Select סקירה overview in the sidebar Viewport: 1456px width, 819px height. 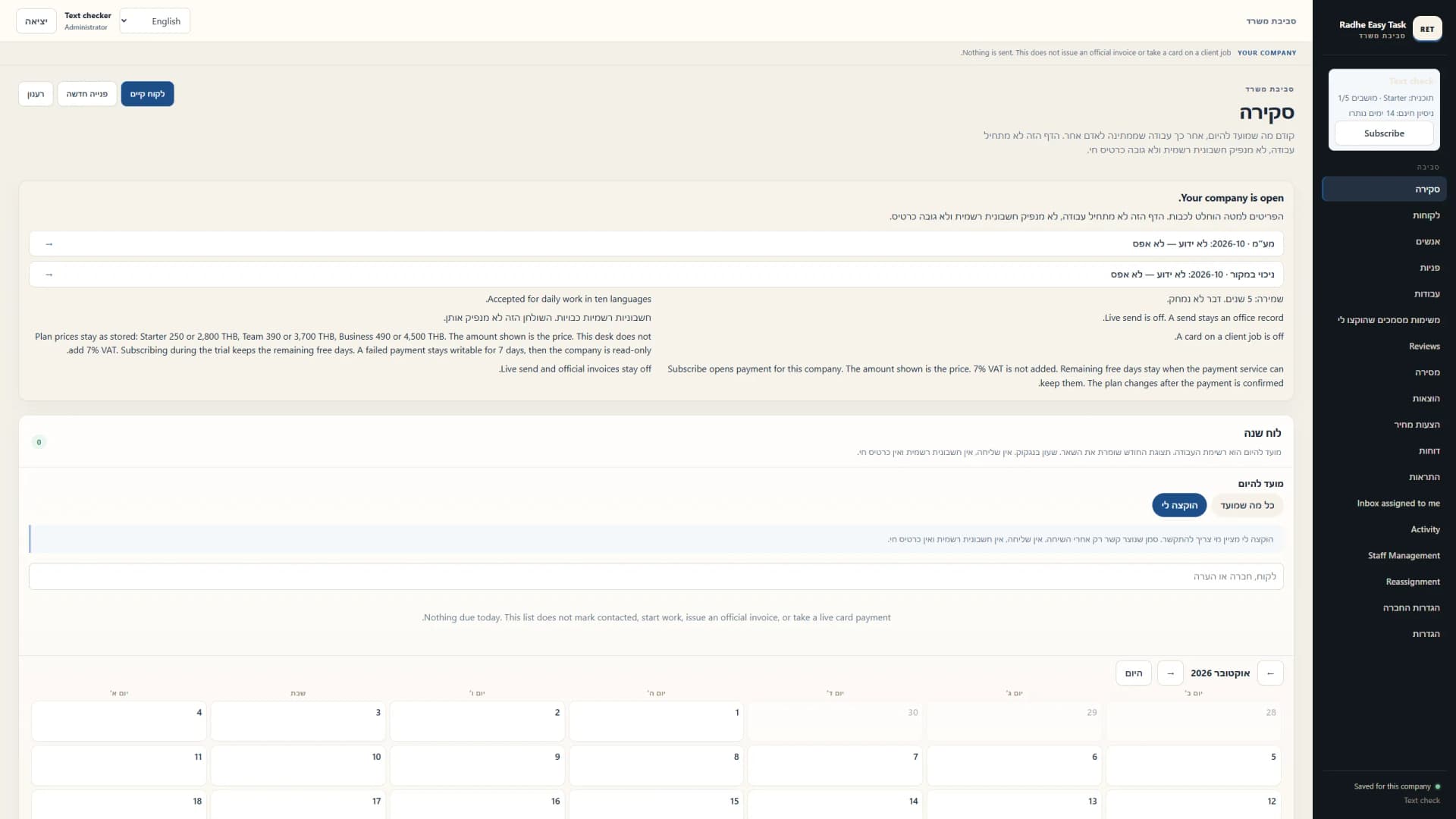tap(1384, 190)
